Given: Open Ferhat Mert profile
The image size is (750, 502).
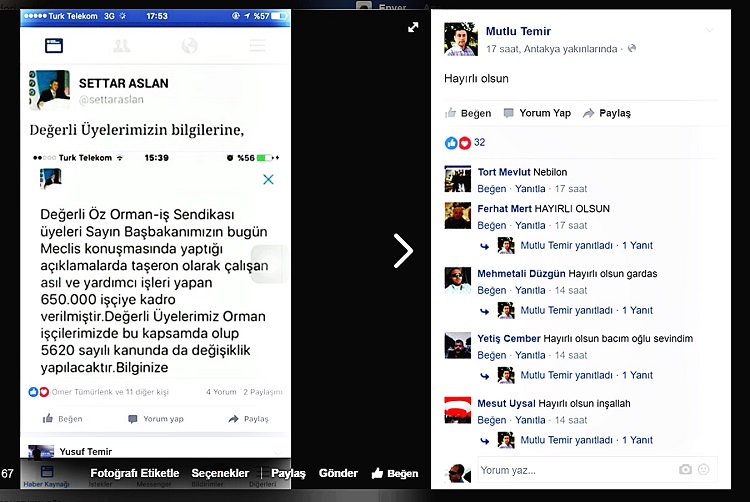Looking at the screenshot, I should [504, 209].
